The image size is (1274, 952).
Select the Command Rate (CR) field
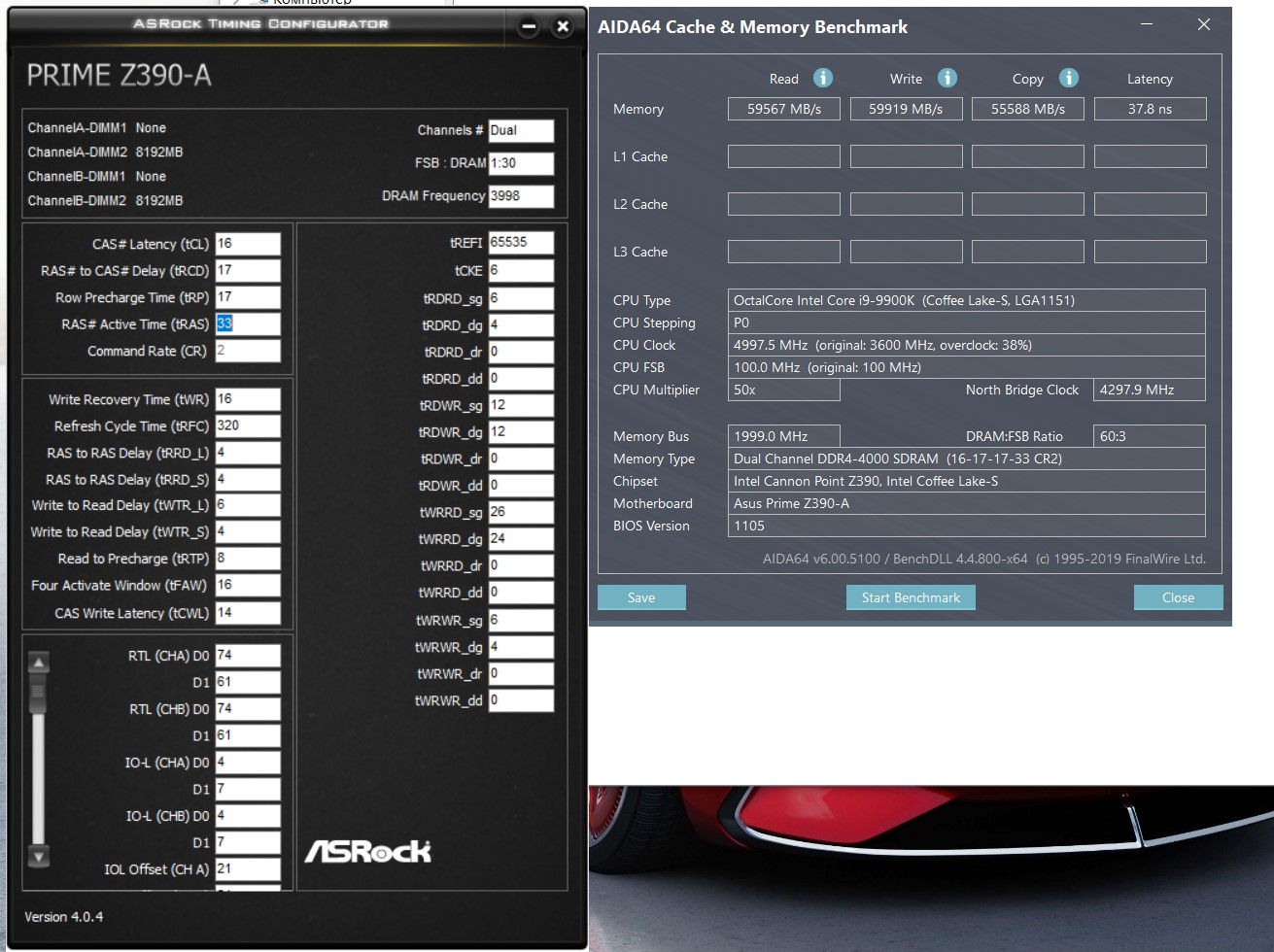248,351
